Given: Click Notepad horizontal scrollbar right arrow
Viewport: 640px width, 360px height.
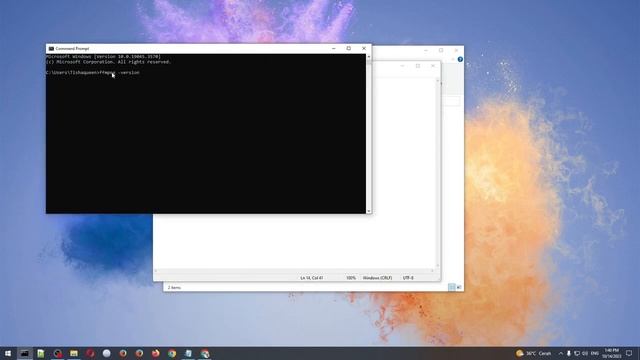Looking at the screenshot, I should click(x=433, y=271).
